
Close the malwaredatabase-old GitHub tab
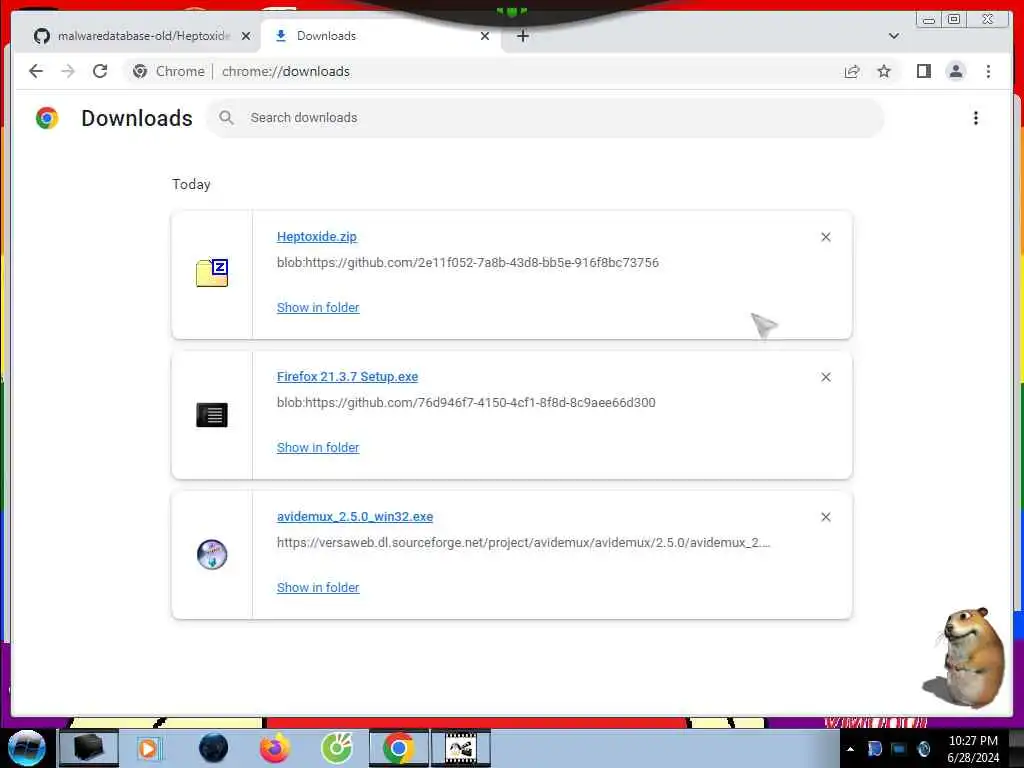(x=246, y=36)
